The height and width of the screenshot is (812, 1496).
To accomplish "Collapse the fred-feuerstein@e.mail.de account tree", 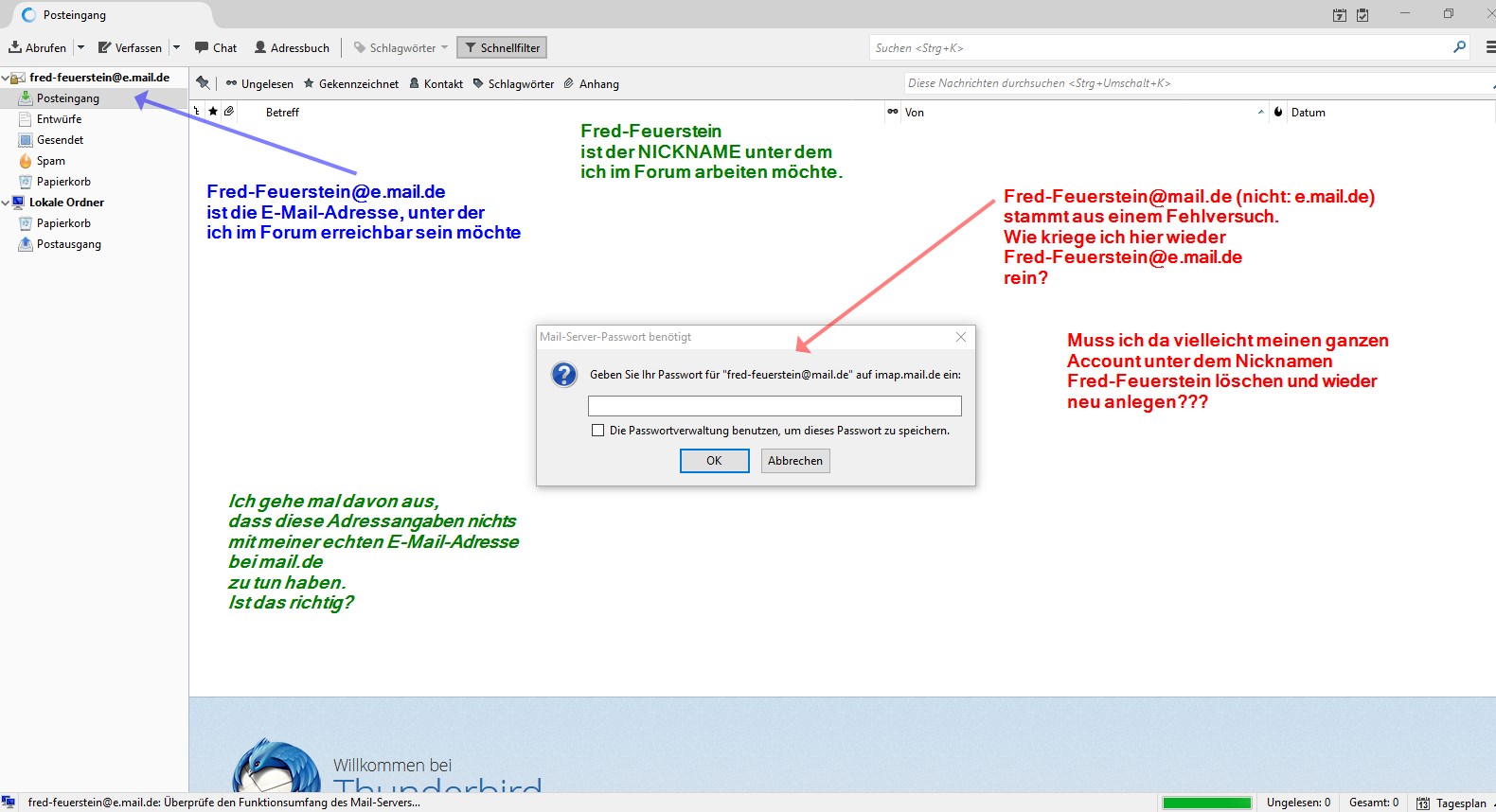I will click(x=6, y=78).
